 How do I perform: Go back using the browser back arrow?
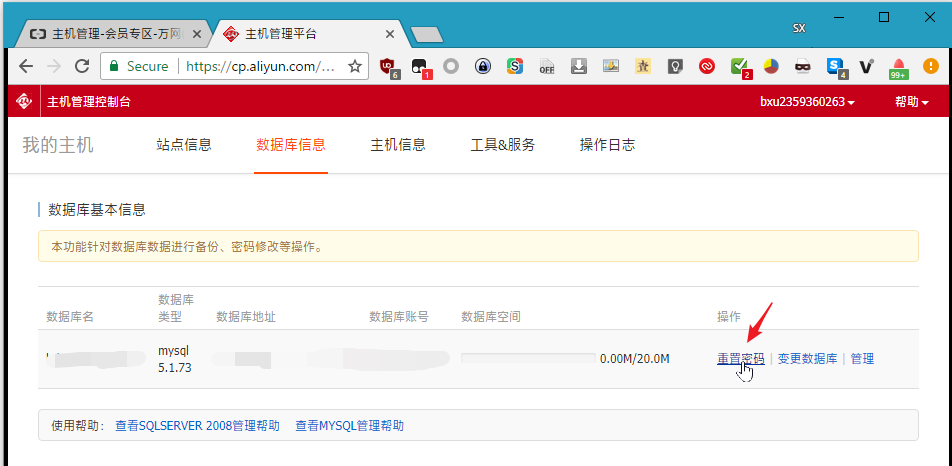25,67
